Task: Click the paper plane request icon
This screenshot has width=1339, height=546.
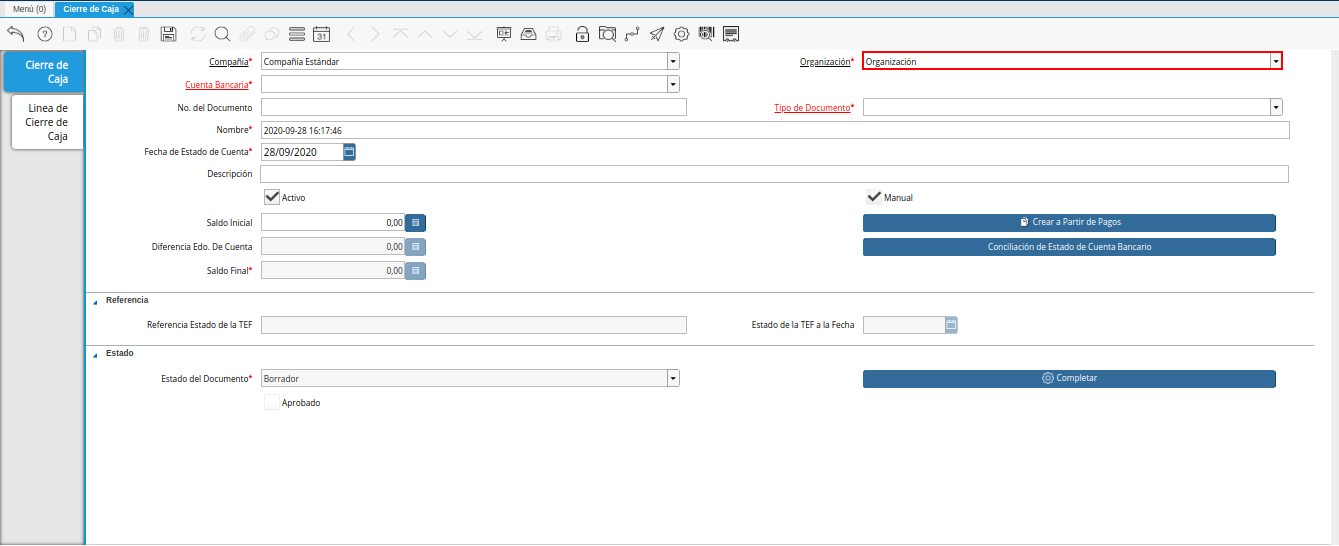Action: tap(657, 34)
